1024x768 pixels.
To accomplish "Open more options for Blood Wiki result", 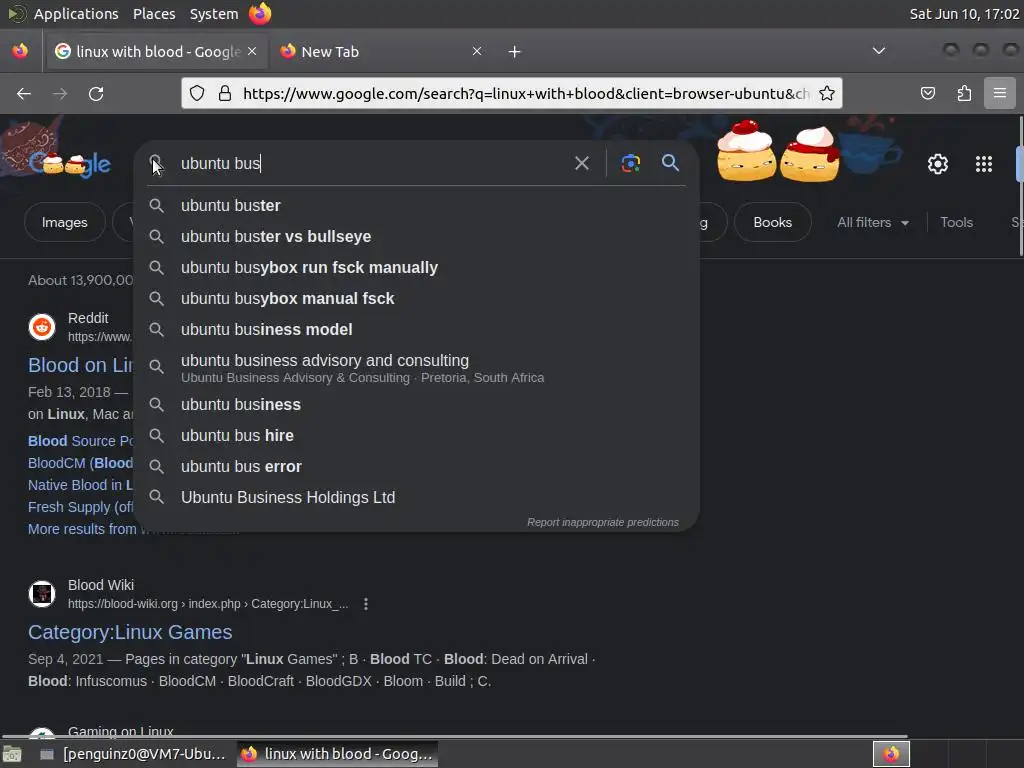I will [366, 604].
